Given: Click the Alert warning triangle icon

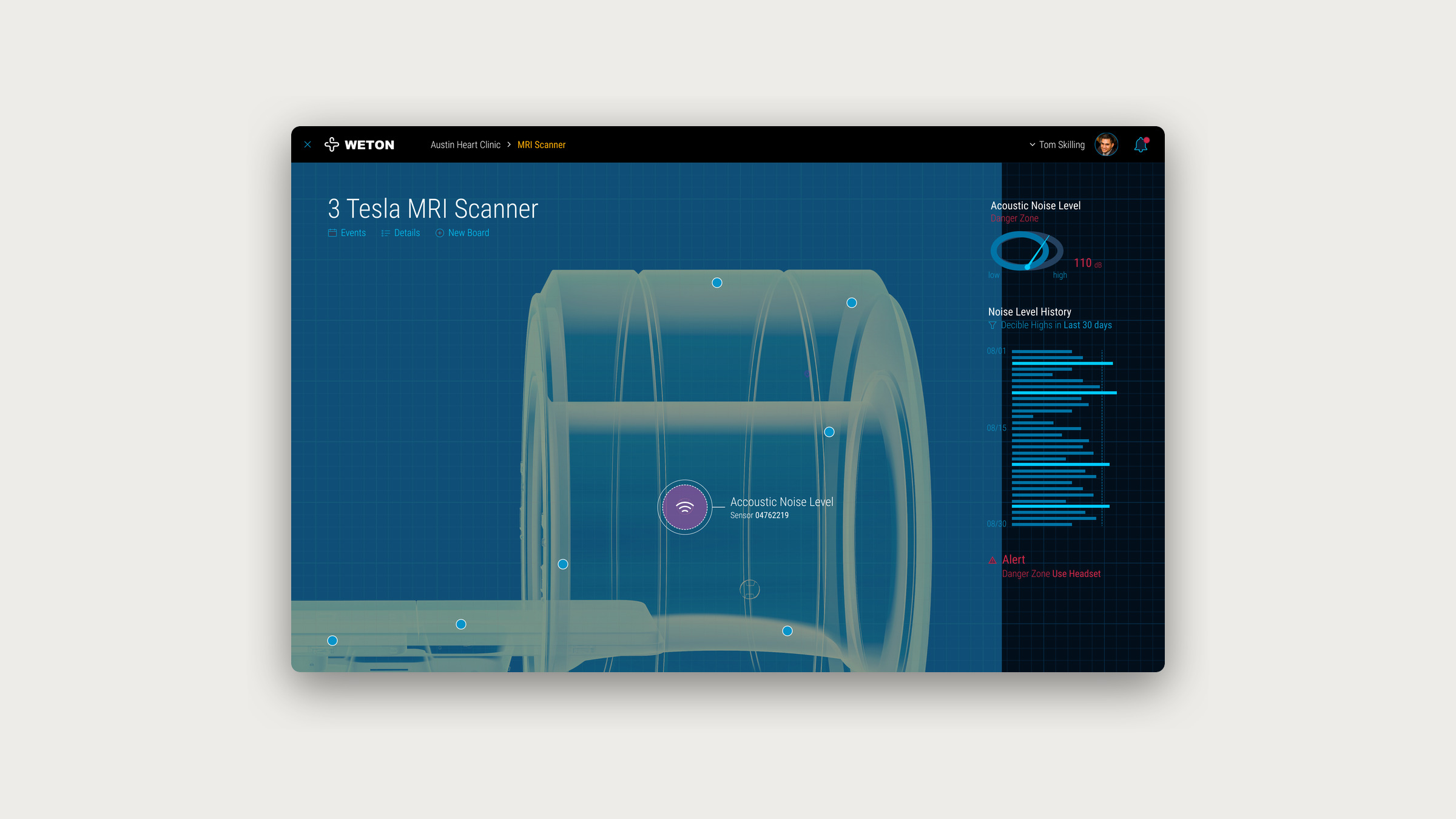Looking at the screenshot, I should tap(993, 561).
